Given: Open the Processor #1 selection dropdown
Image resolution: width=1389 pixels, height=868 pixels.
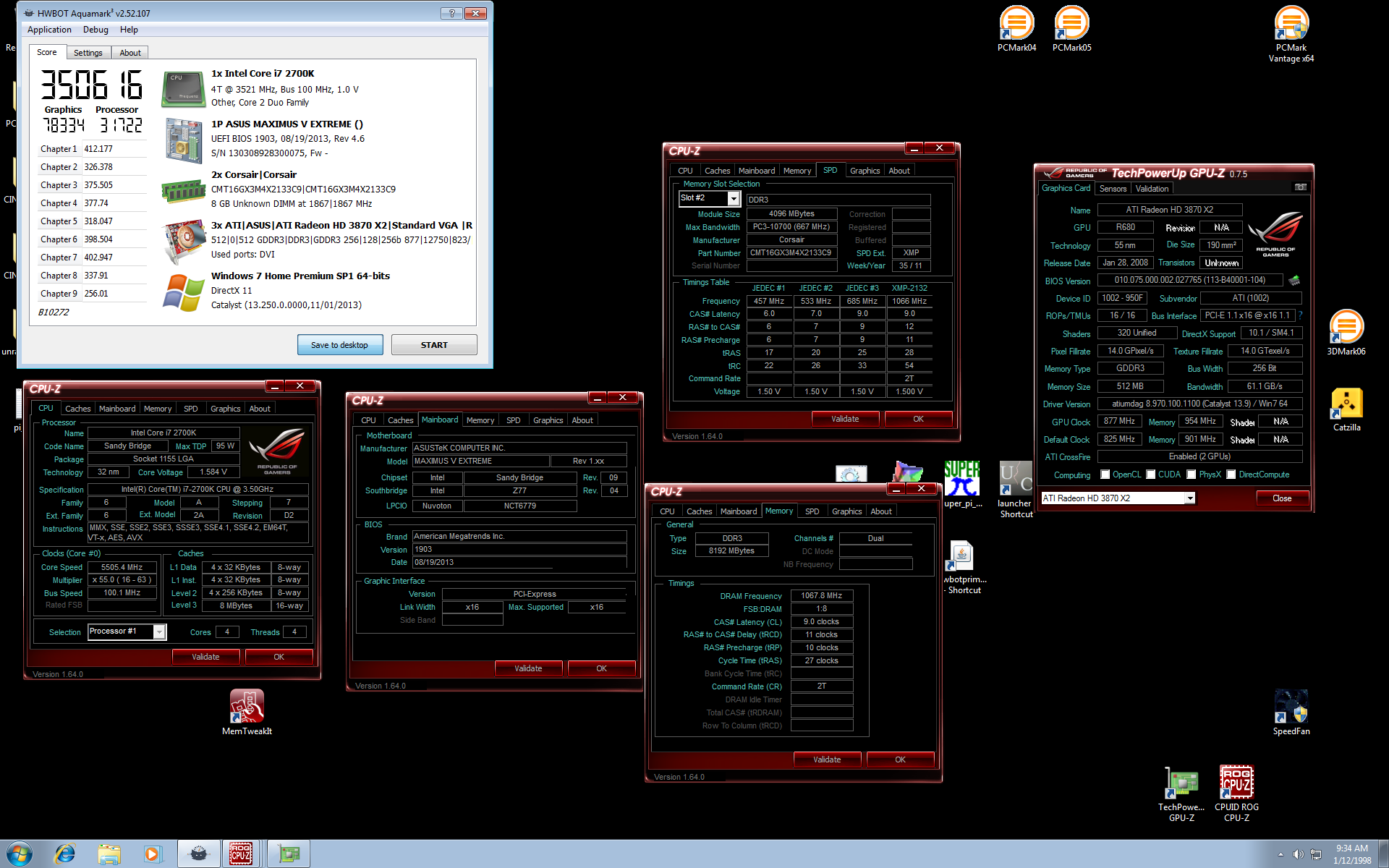Looking at the screenshot, I should click(x=159, y=631).
